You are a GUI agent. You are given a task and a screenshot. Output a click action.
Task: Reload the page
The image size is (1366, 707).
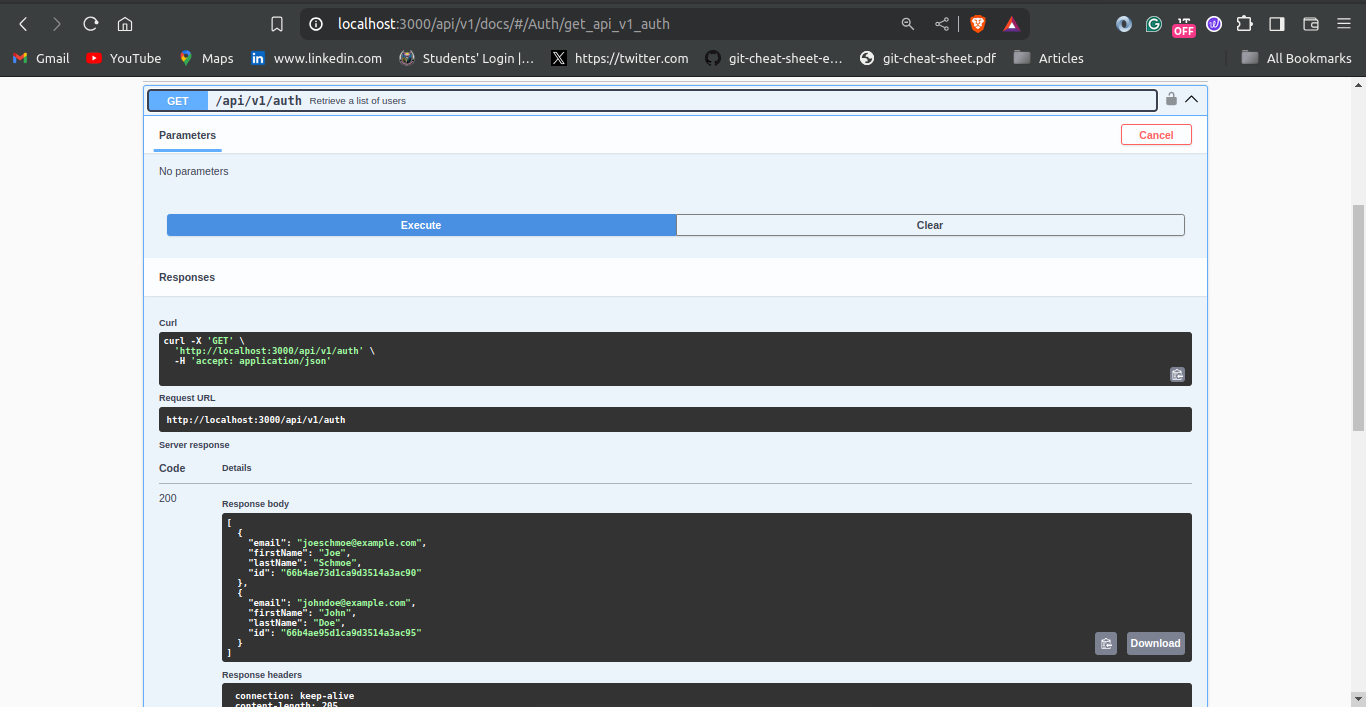pyautogui.click(x=91, y=24)
